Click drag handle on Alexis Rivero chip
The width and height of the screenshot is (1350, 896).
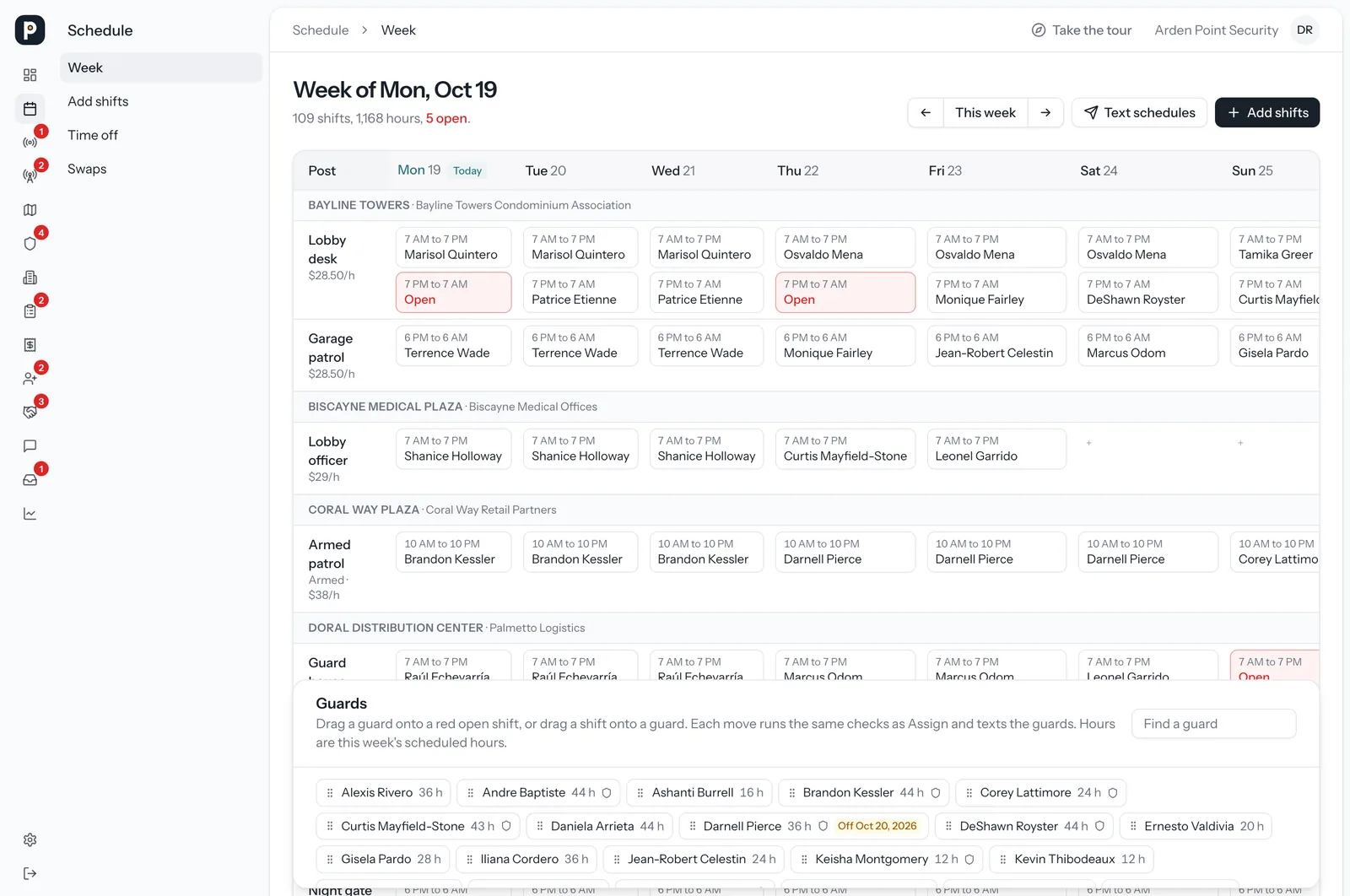[330, 793]
